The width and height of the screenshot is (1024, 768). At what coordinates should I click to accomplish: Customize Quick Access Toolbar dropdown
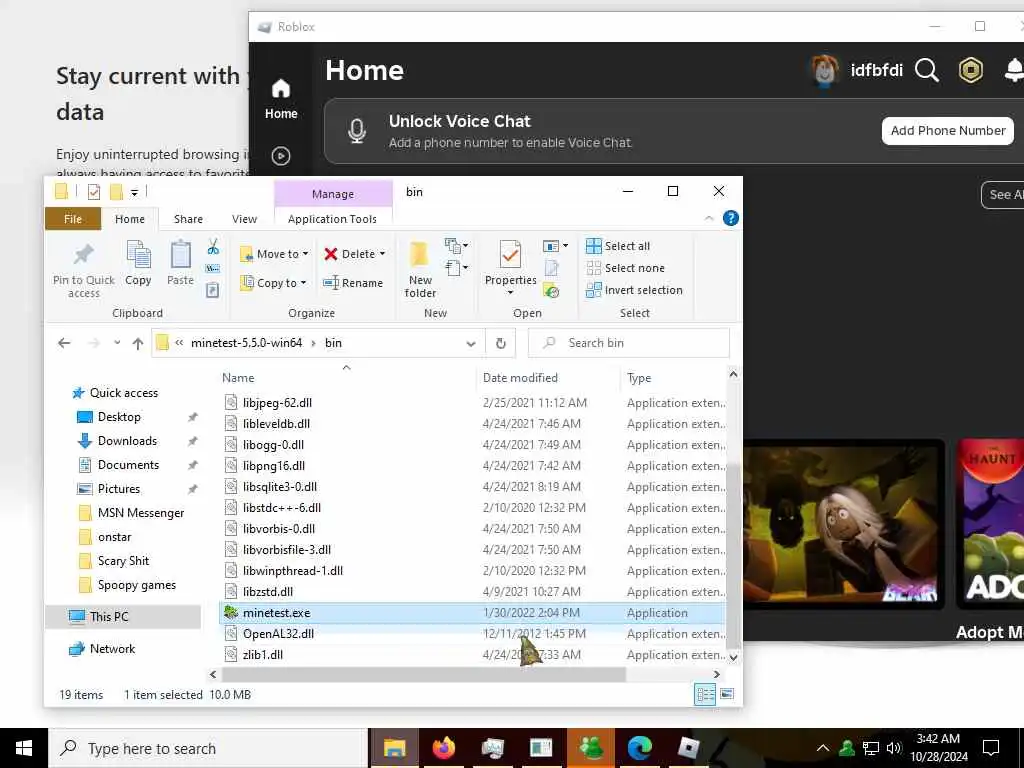pyautogui.click(x=134, y=192)
